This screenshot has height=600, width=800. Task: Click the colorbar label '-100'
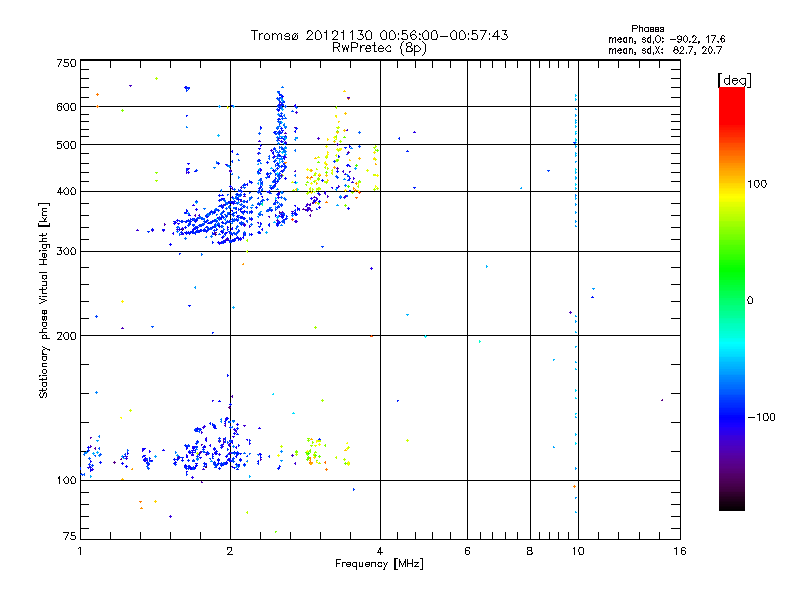[761, 417]
